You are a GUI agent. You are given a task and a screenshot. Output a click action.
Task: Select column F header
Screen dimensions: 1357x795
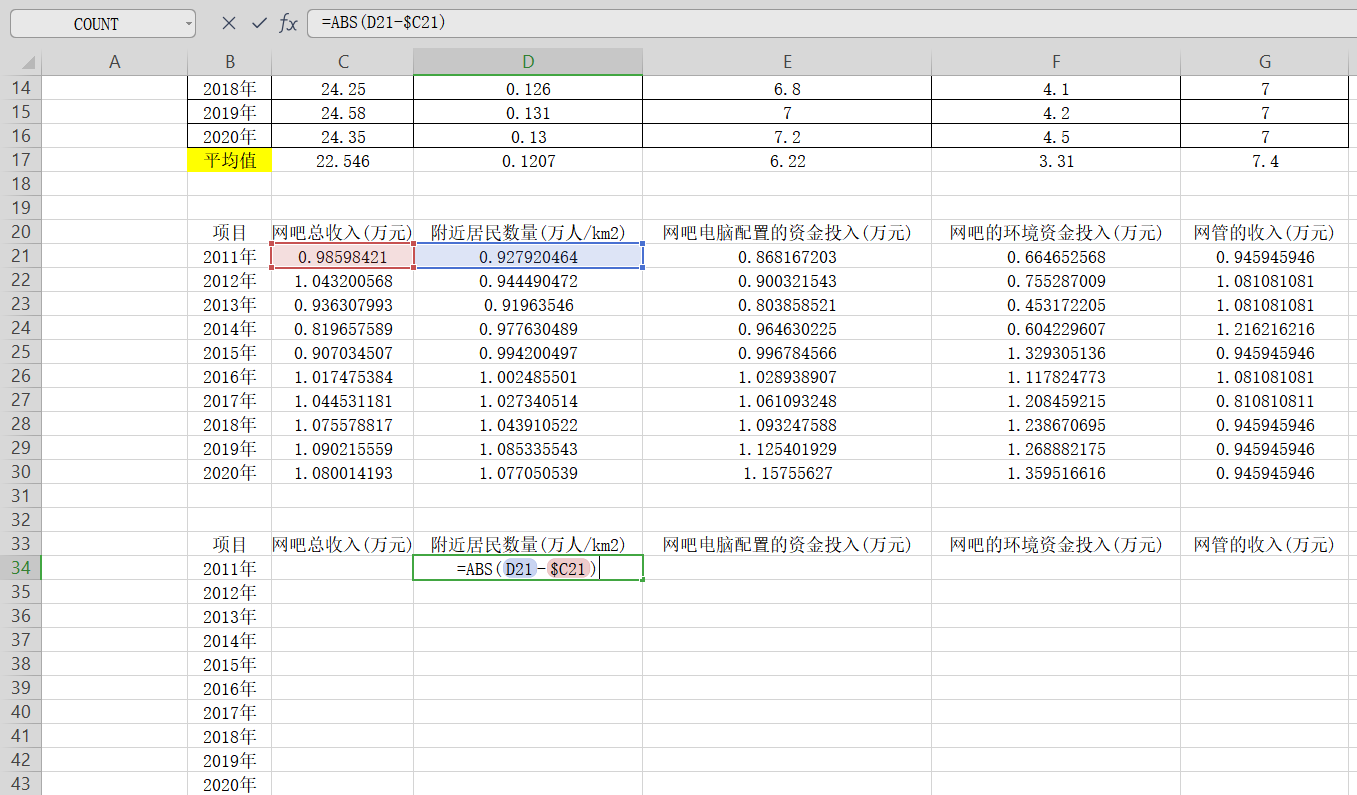1056,62
